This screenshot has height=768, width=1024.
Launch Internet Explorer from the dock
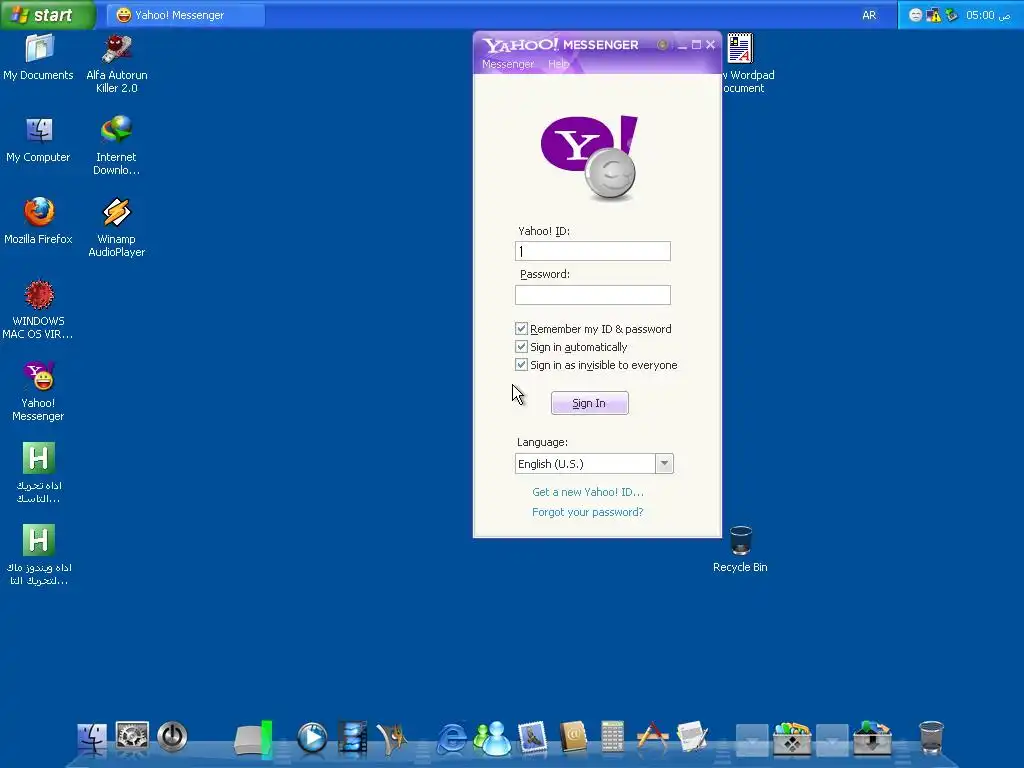point(452,739)
